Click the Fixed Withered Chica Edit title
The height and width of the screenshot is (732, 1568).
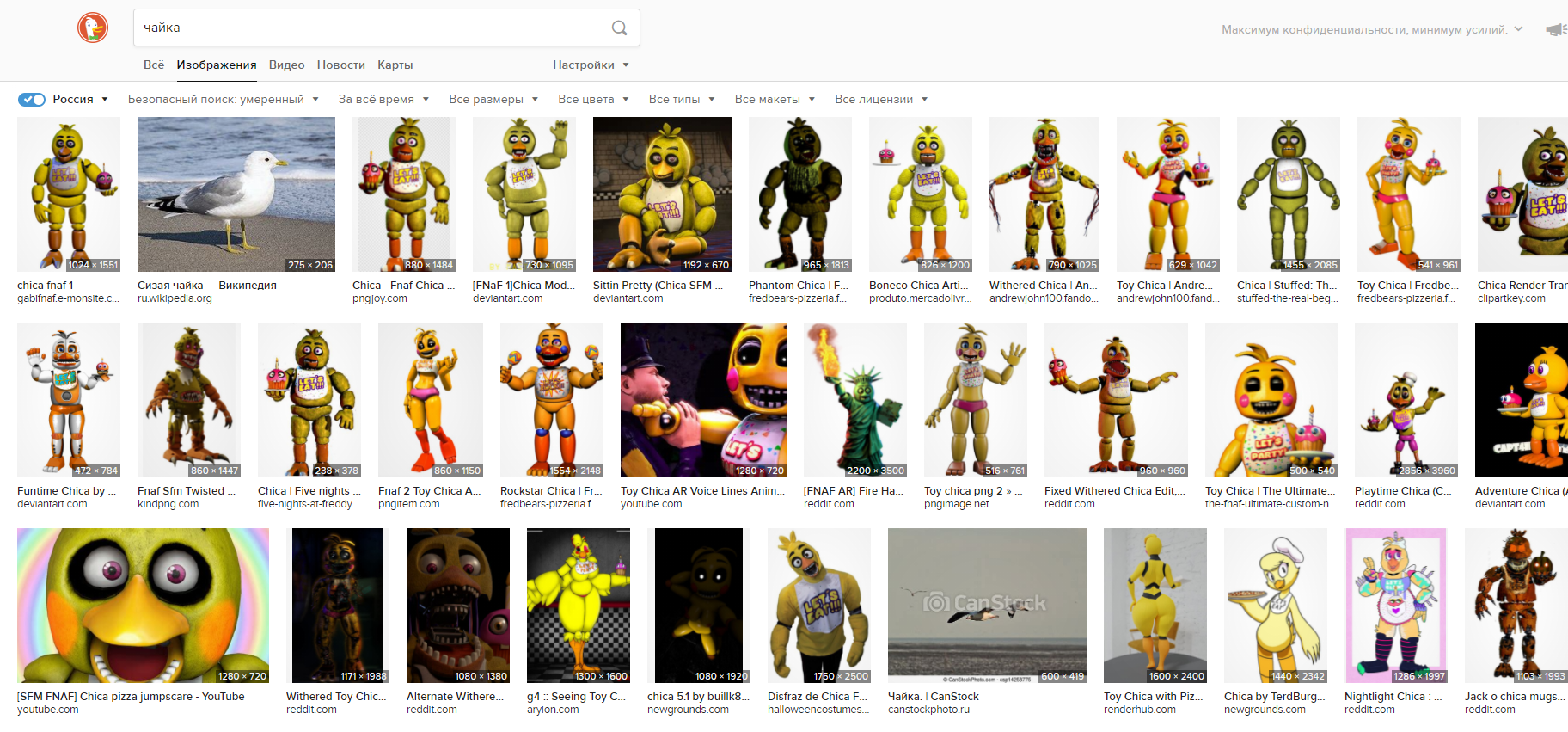click(x=1115, y=490)
